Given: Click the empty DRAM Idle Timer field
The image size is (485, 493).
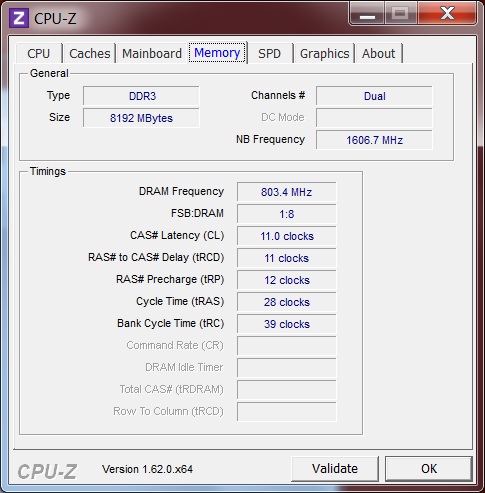Looking at the screenshot, I should pos(287,368).
